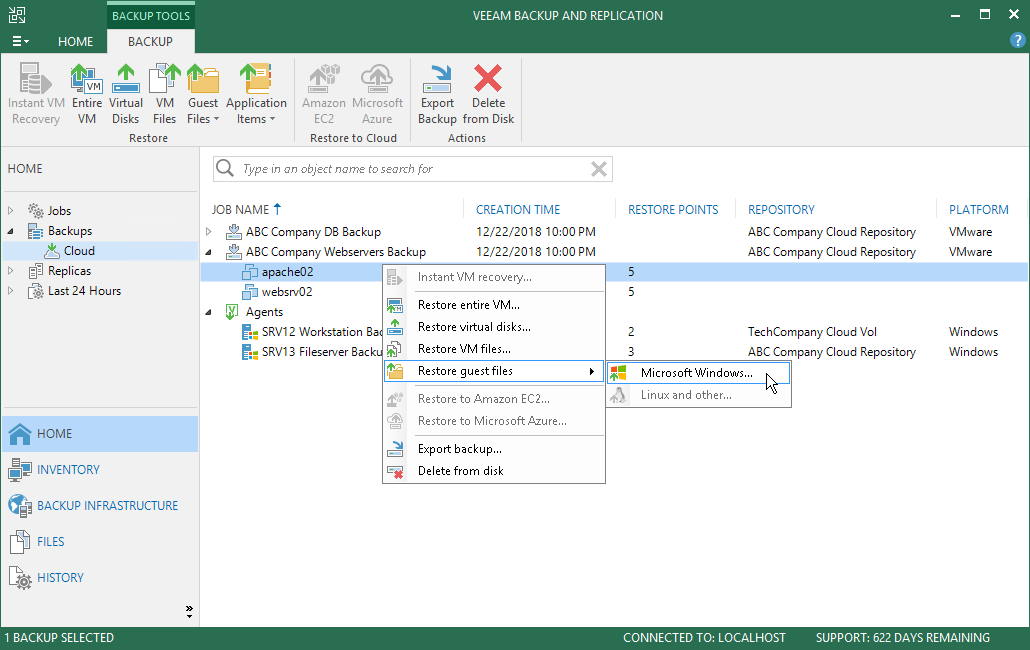Open the FILES view
Image resolution: width=1030 pixels, height=650 pixels.
coord(100,542)
